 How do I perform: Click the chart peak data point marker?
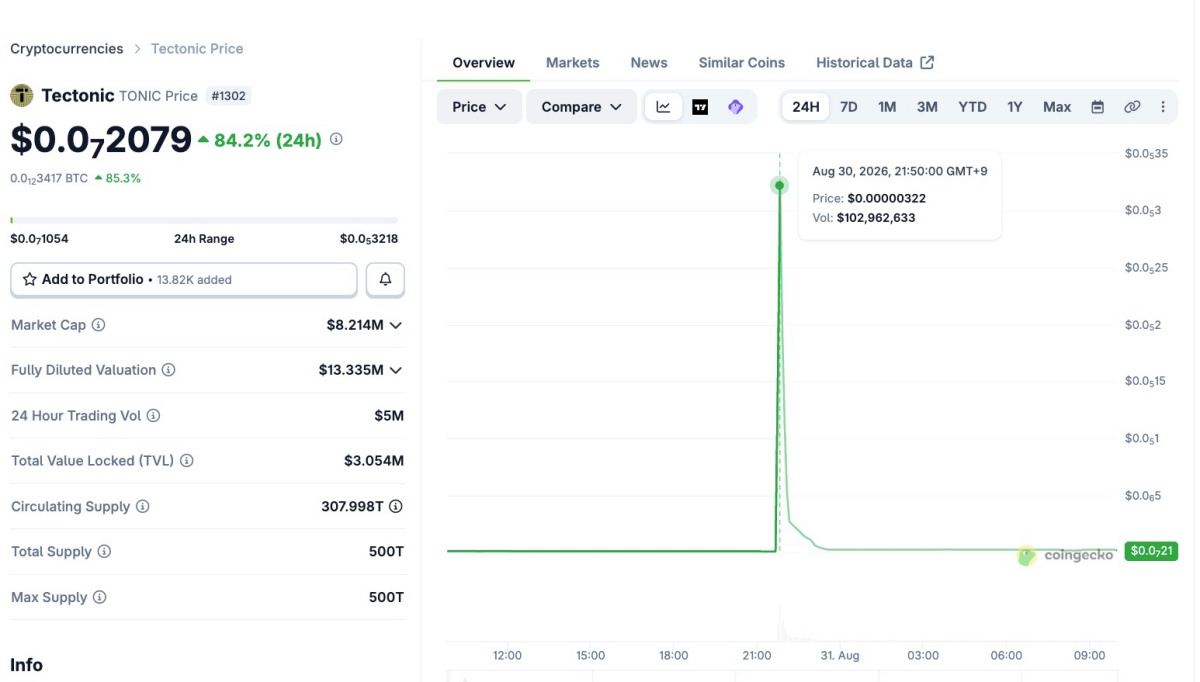pos(779,185)
